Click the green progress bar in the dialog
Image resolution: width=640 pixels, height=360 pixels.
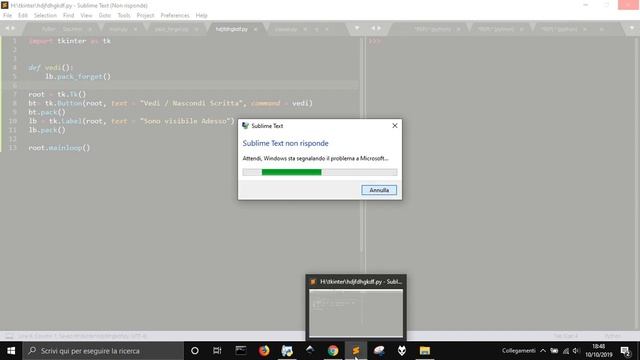[x=291, y=172]
